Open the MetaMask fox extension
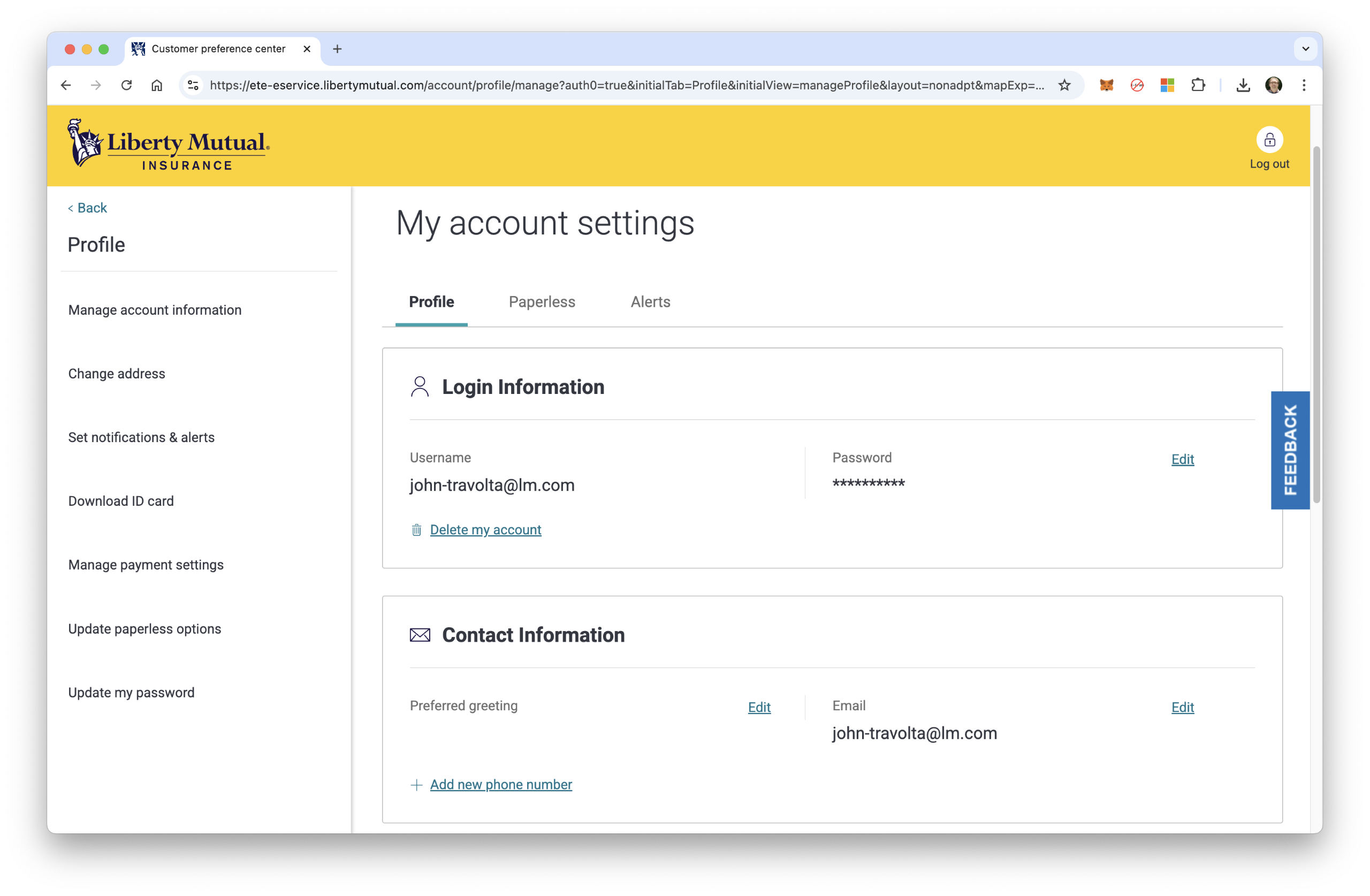 click(1106, 85)
